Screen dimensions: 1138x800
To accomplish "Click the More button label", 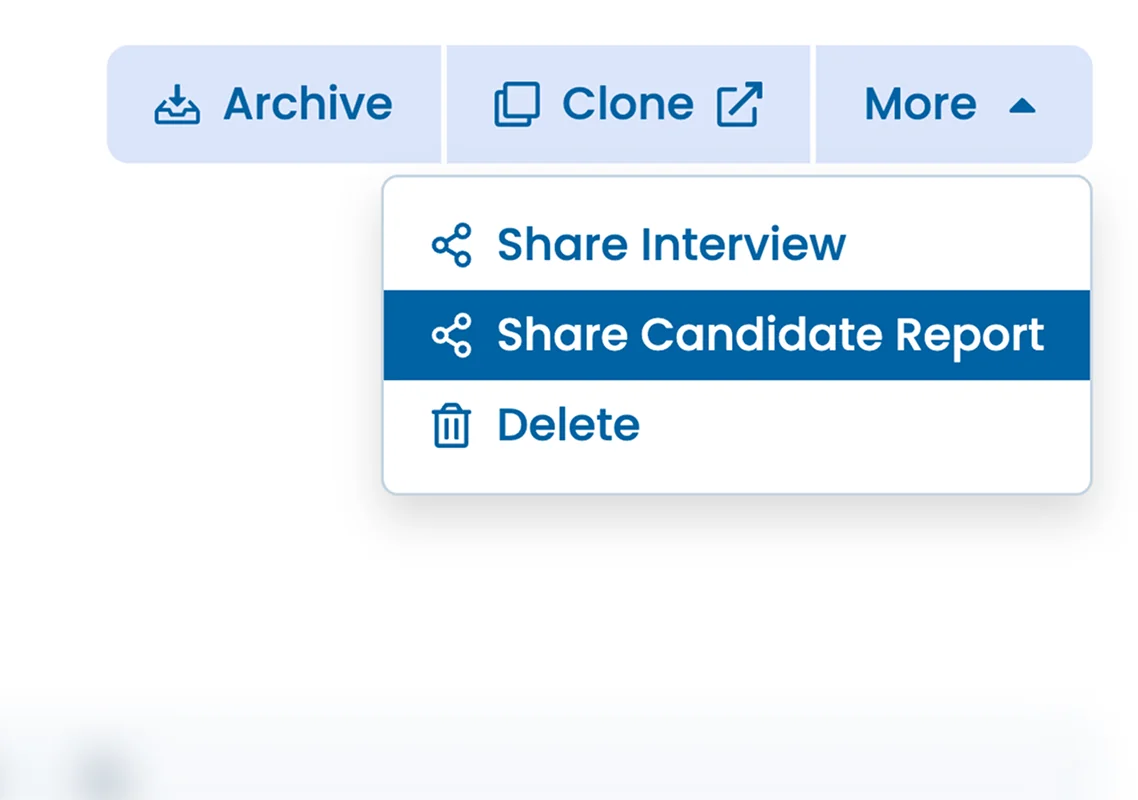I will (x=920, y=103).
